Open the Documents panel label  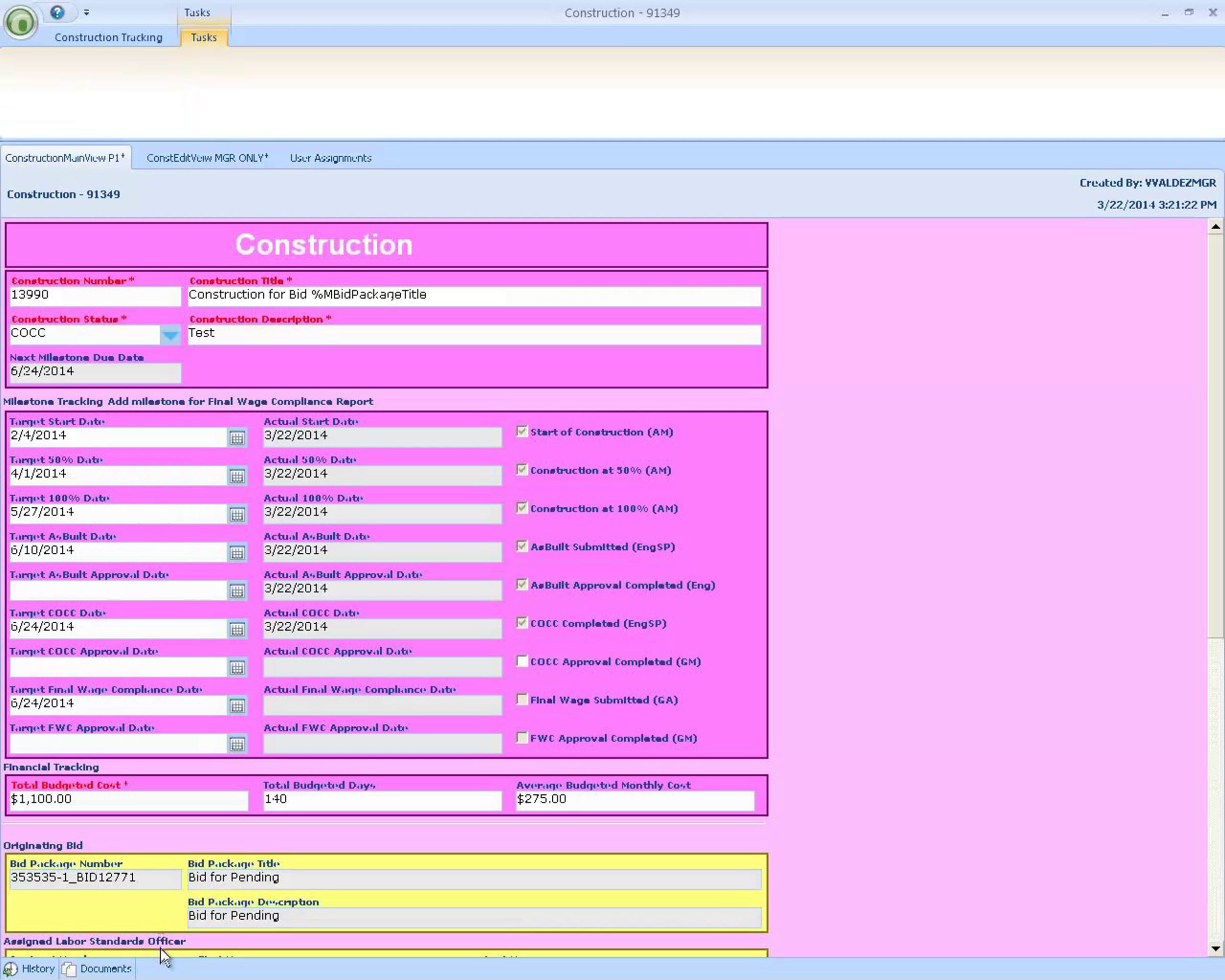pos(106,969)
